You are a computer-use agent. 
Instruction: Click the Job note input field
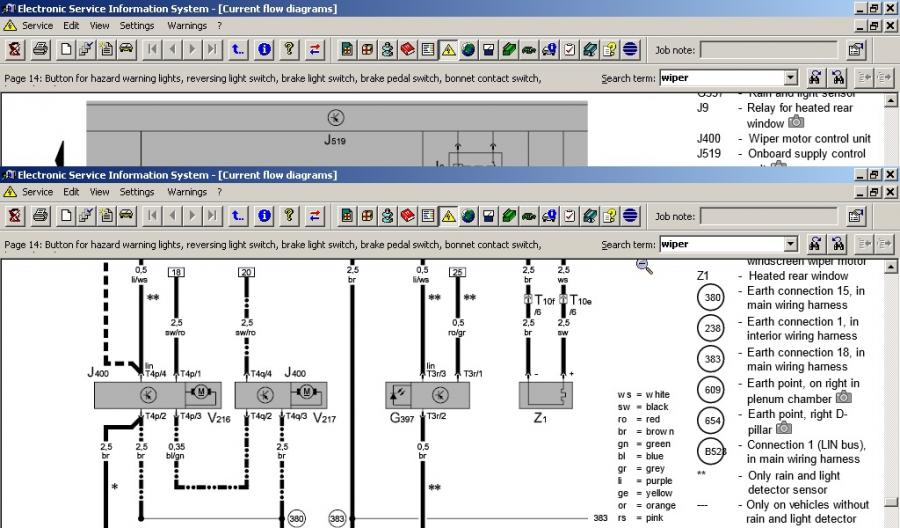767,216
